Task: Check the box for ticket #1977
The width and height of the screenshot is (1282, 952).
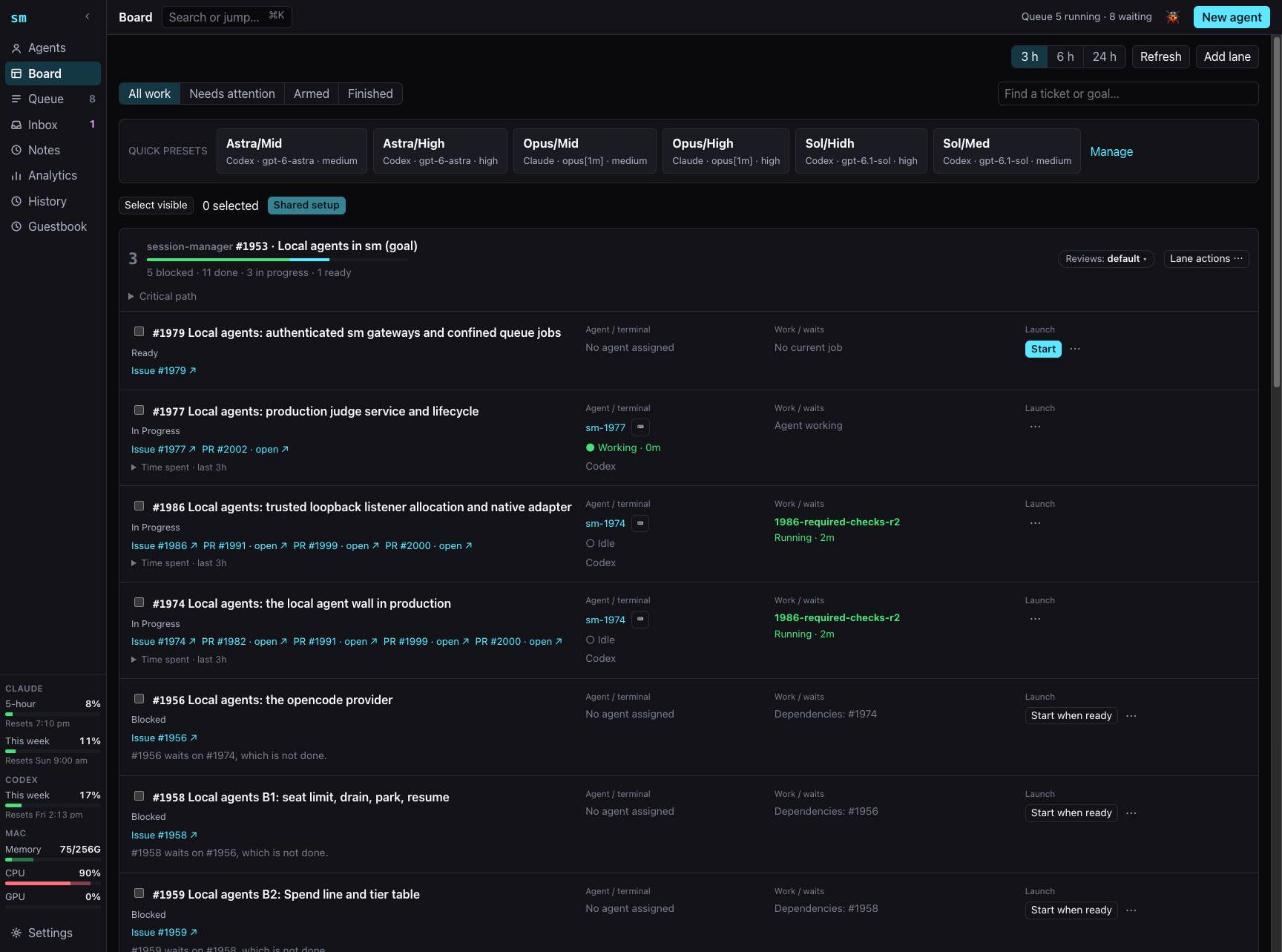Action: pos(139,410)
